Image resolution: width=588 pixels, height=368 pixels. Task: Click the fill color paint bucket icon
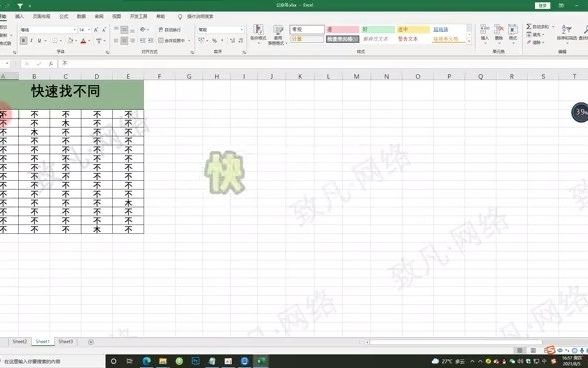pos(70,41)
